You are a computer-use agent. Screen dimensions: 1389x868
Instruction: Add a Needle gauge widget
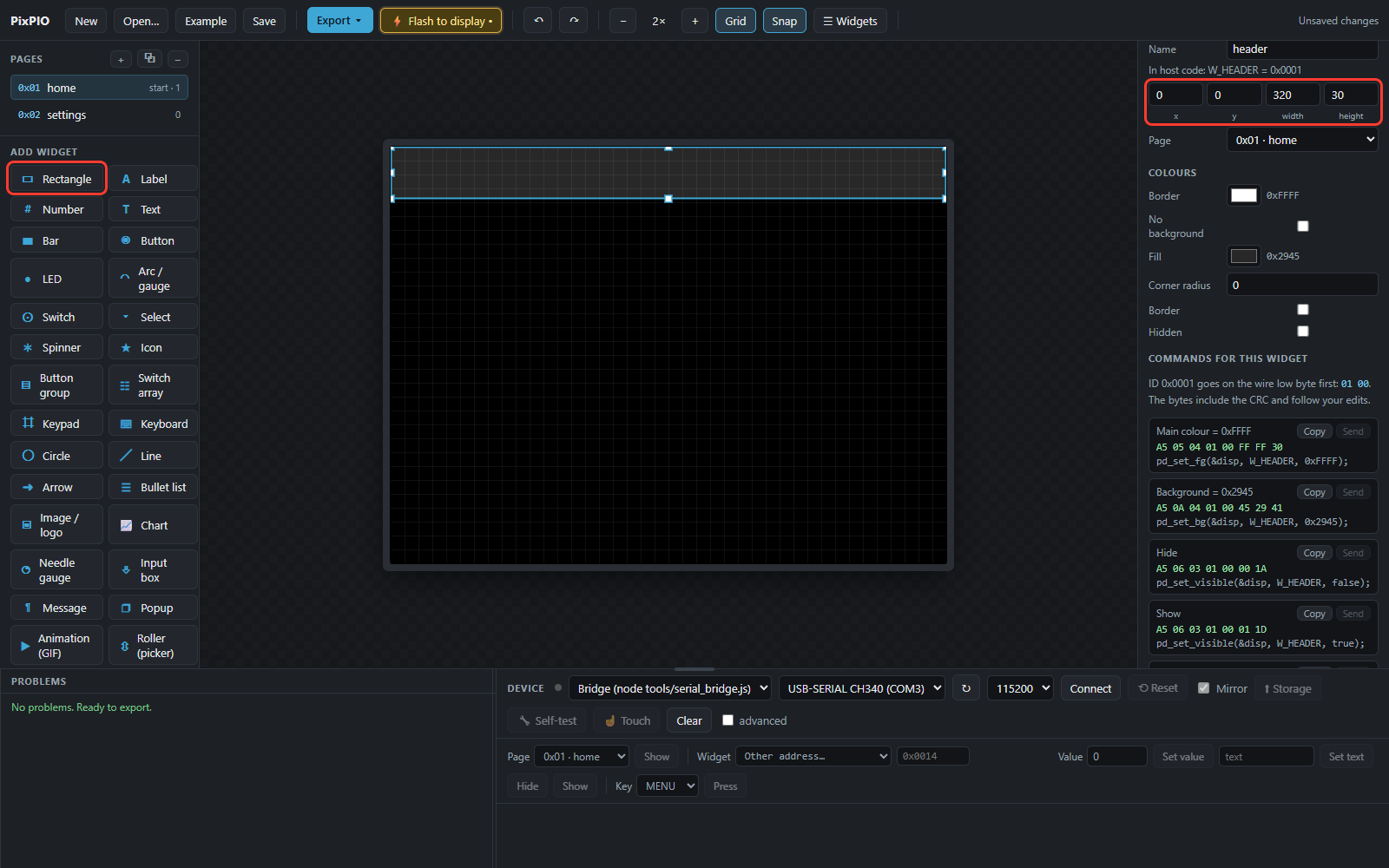coord(56,570)
